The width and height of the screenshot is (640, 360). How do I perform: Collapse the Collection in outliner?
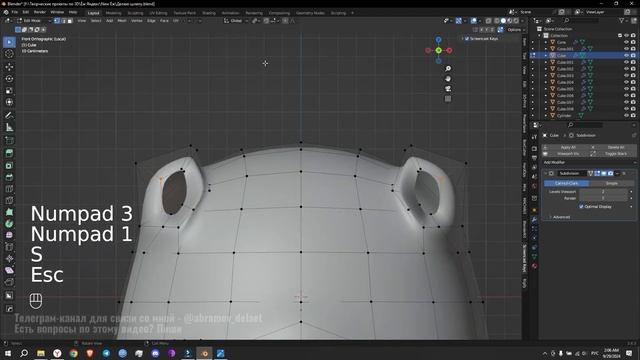pyautogui.click(x=539, y=36)
